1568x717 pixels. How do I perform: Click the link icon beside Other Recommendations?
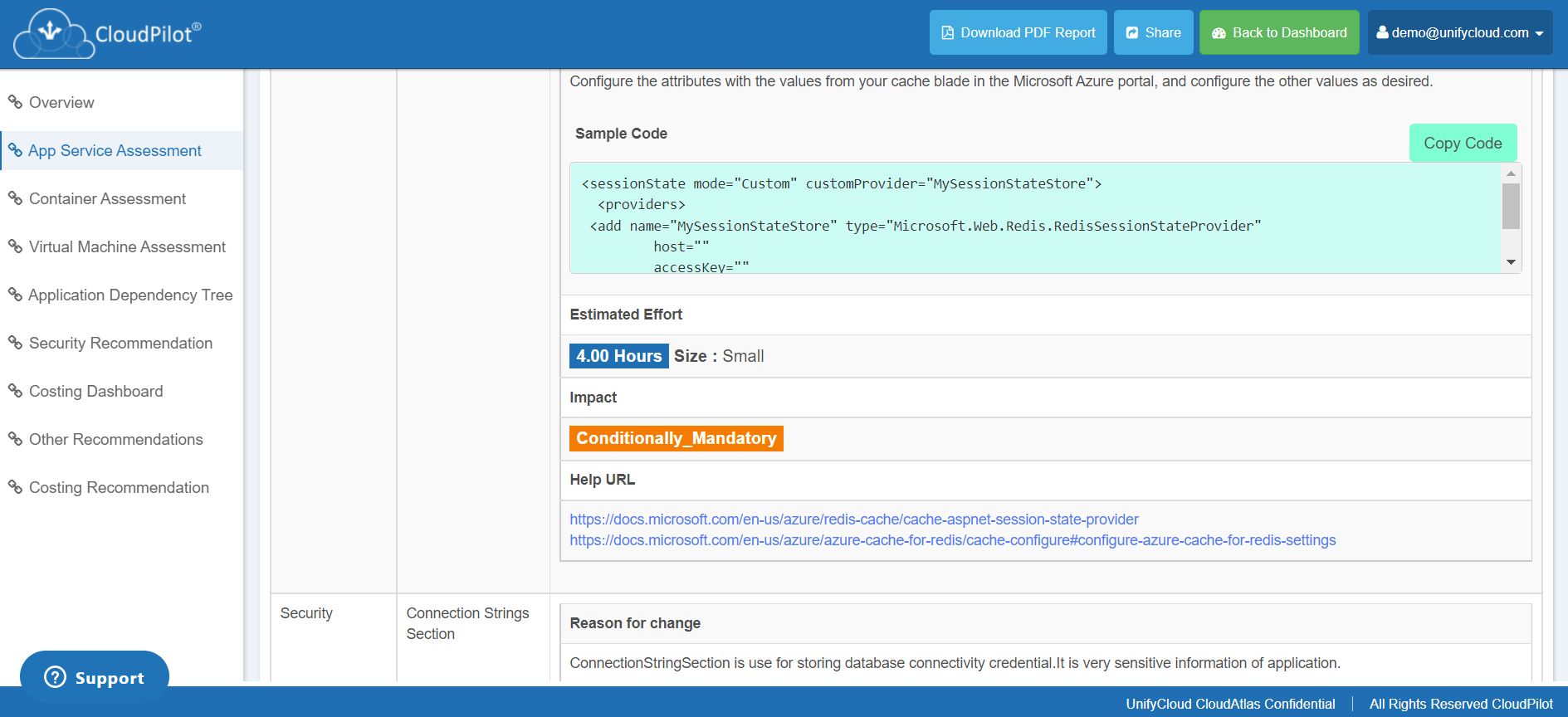tap(15, 439)
